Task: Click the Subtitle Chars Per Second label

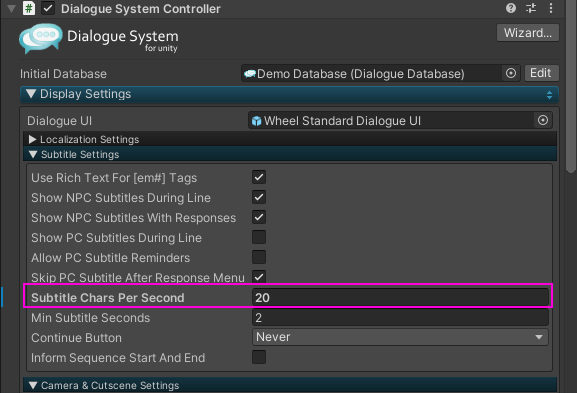Action: 107,298
